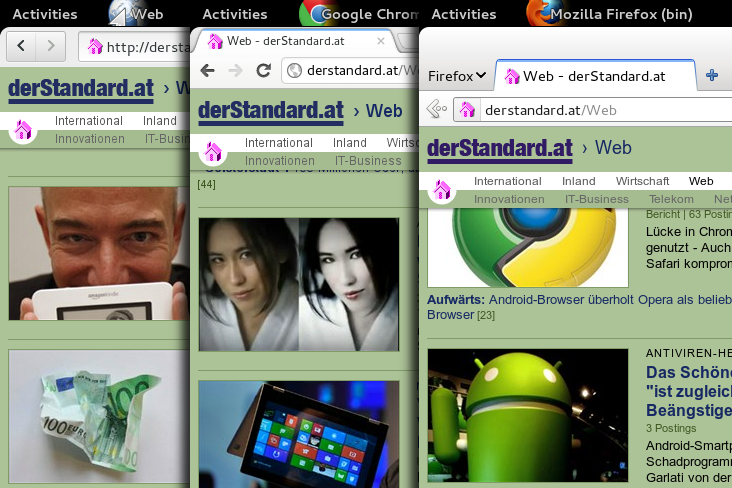The height and width of the screenshot is (488, 732).
Task: Open Inland in Firefox page navigation
Action: [x=578, y=181]
